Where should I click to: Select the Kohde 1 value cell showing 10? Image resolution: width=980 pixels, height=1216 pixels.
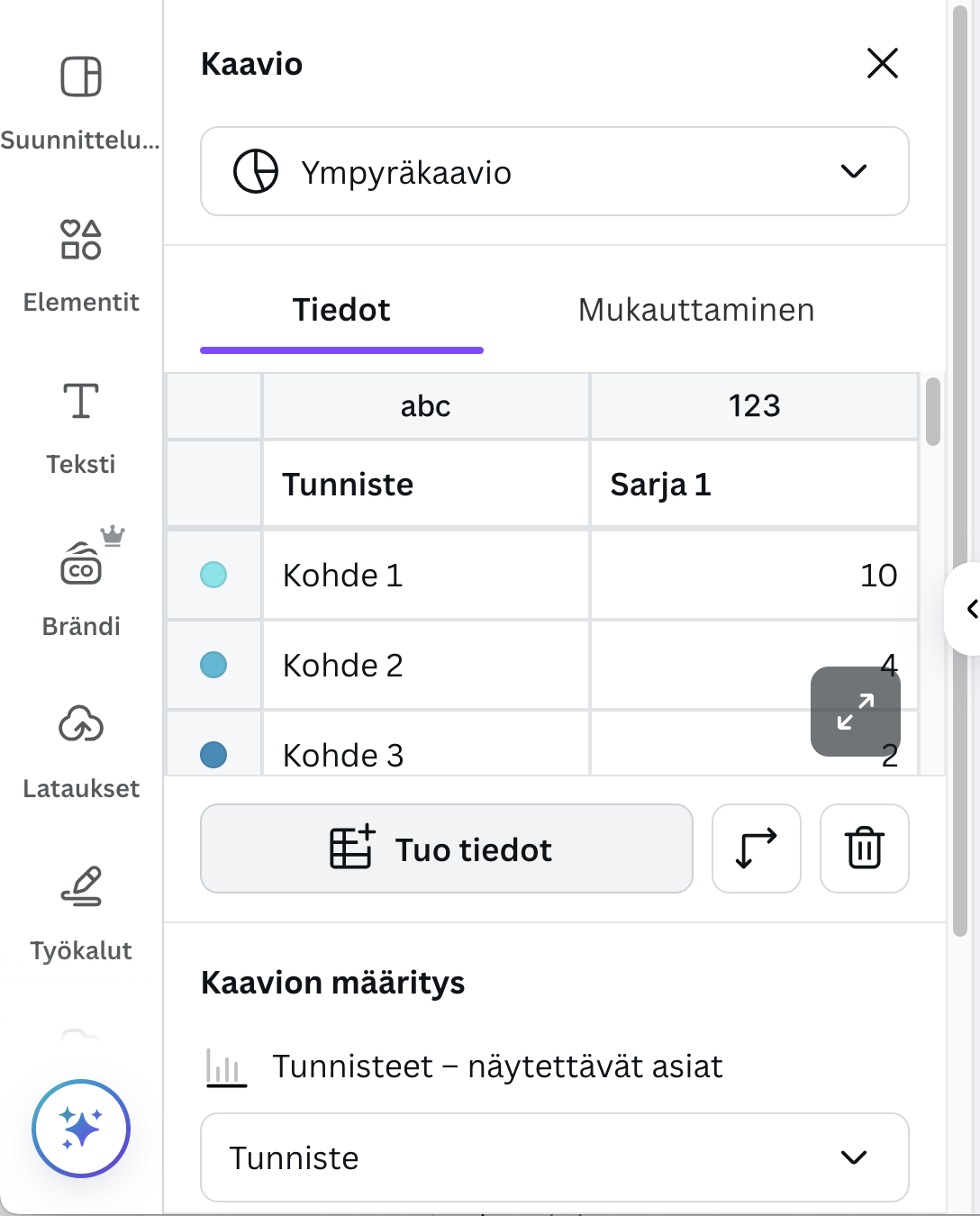[754, 575]
